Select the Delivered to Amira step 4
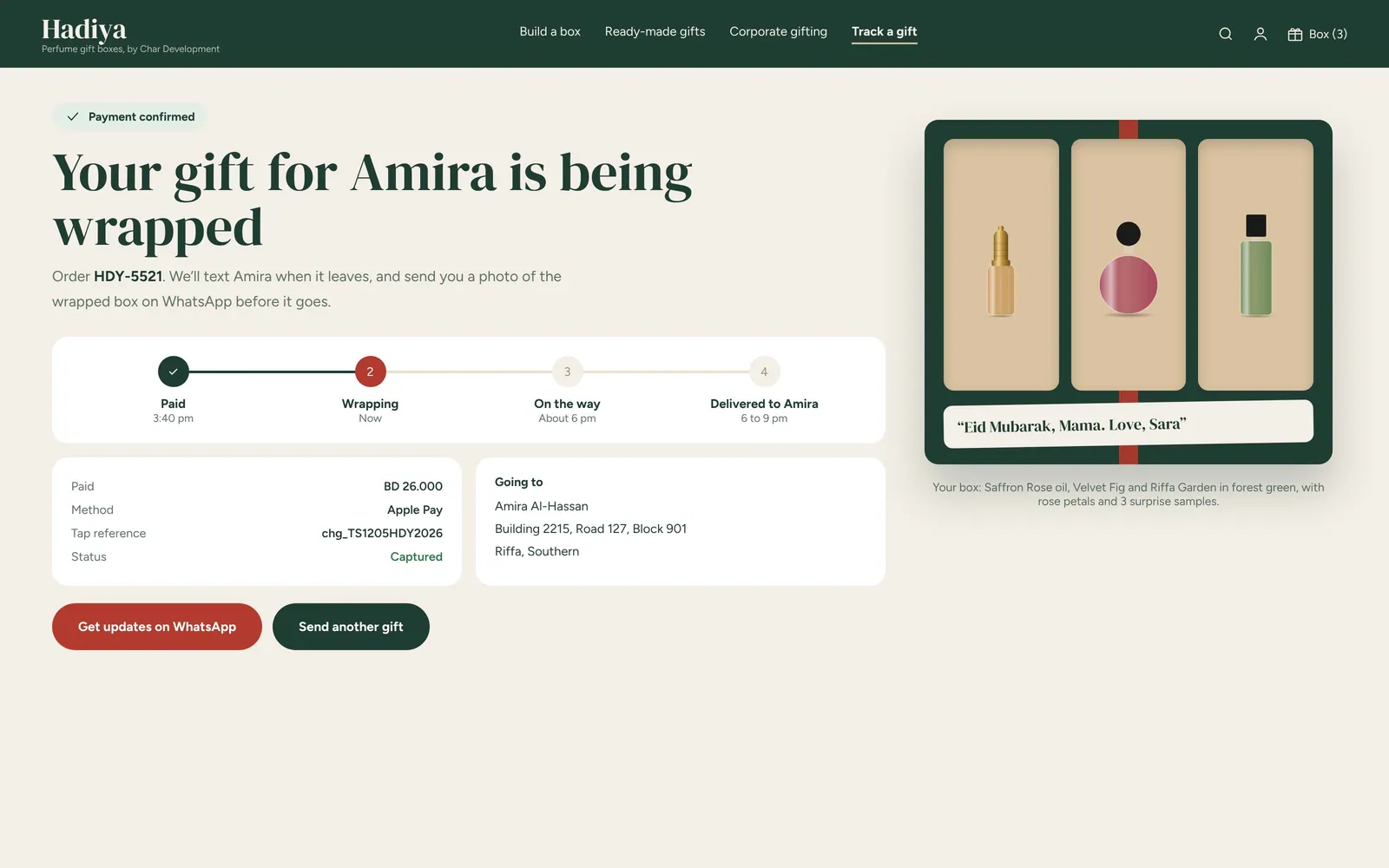The height and width of the screenshot is (868, 1389). 764,372
